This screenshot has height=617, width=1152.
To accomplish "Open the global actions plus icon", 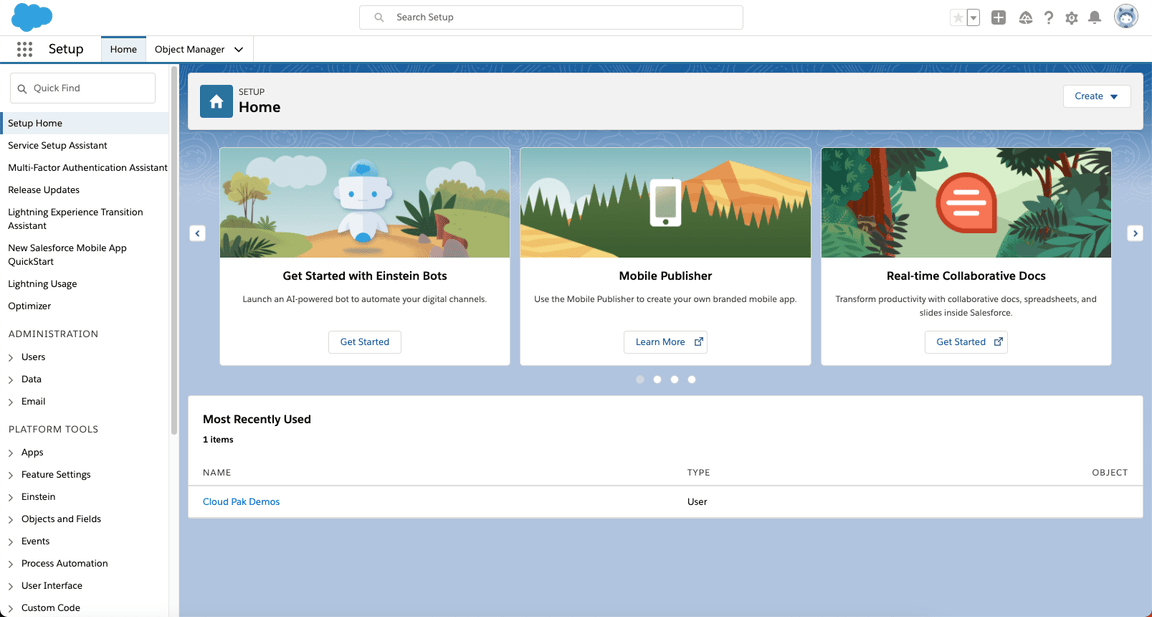I will click(x=998, y=18).
